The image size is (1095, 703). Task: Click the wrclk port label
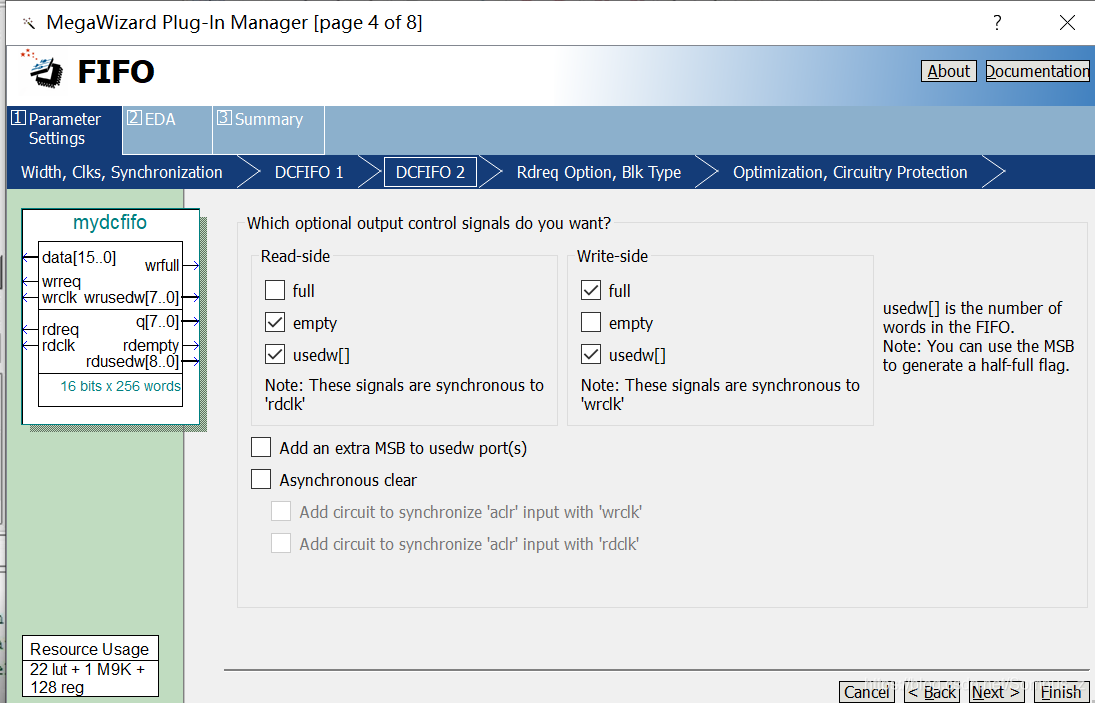coord(59,297)
